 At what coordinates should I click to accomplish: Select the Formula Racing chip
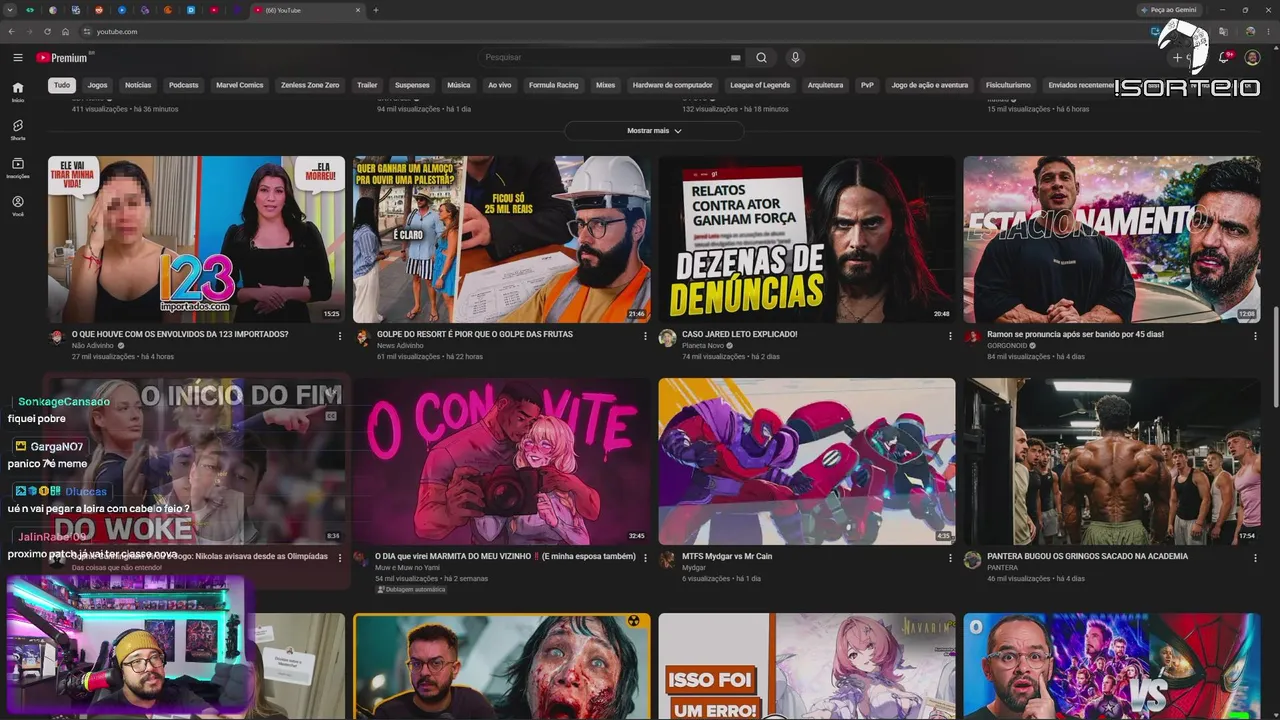554,85
